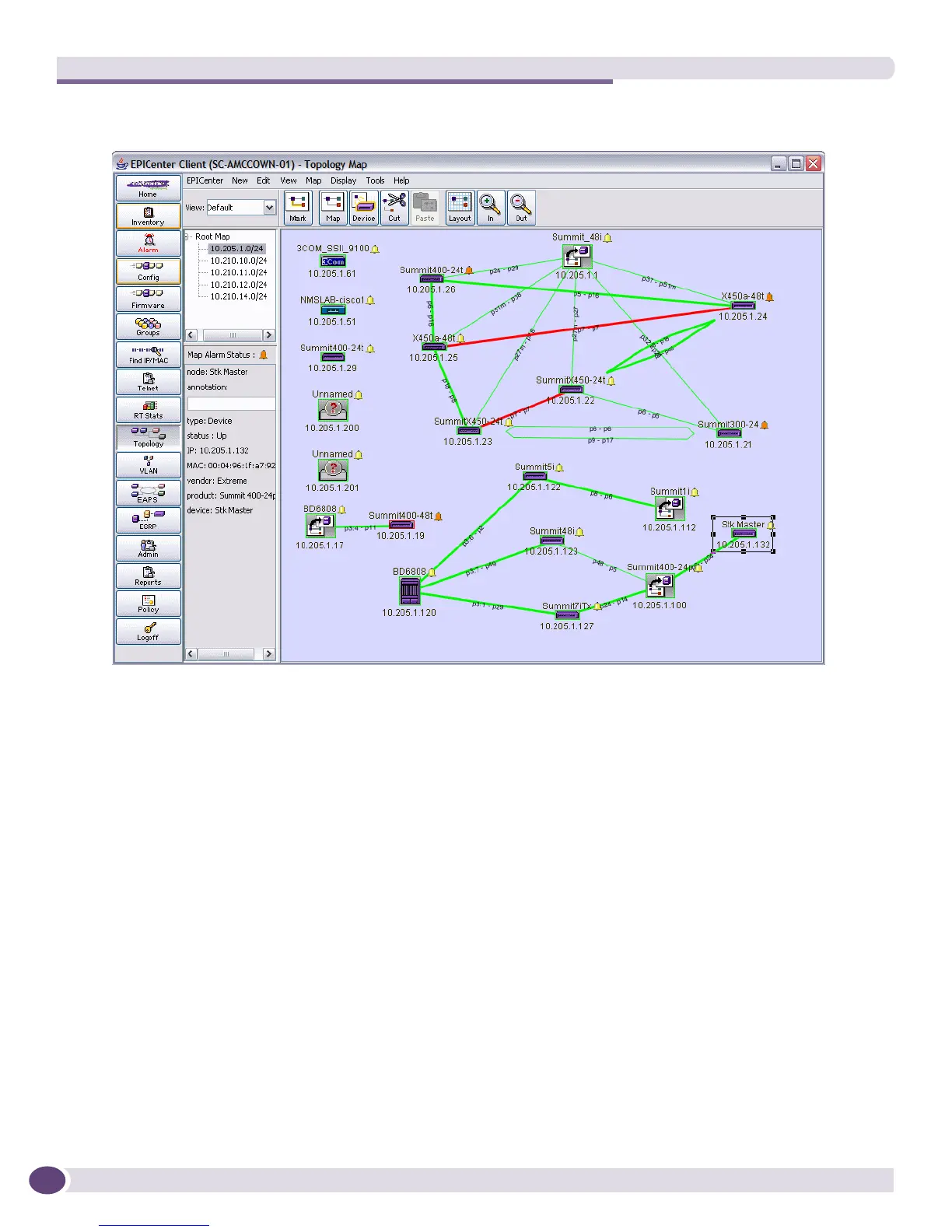
Task: Select the Summit_48i device at 10.205.1.1
Action: click(x=576, y=257)
